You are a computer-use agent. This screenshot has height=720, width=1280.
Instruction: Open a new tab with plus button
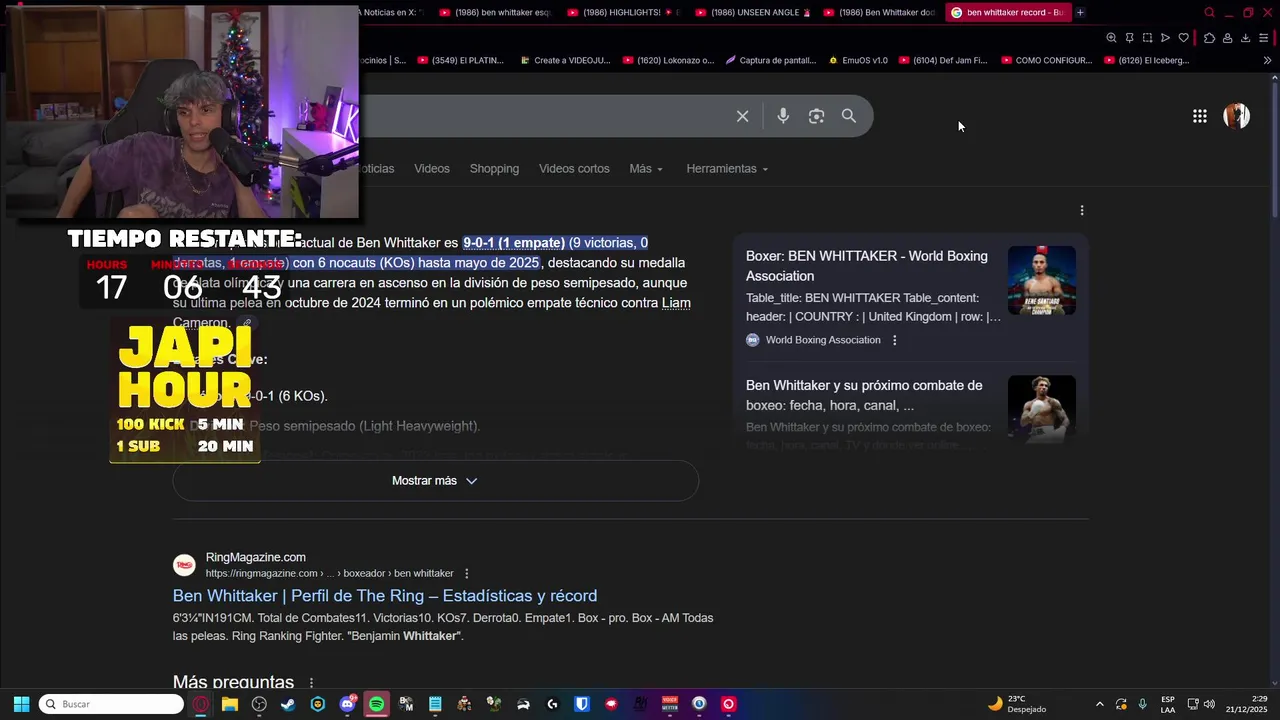[1080, 12]
